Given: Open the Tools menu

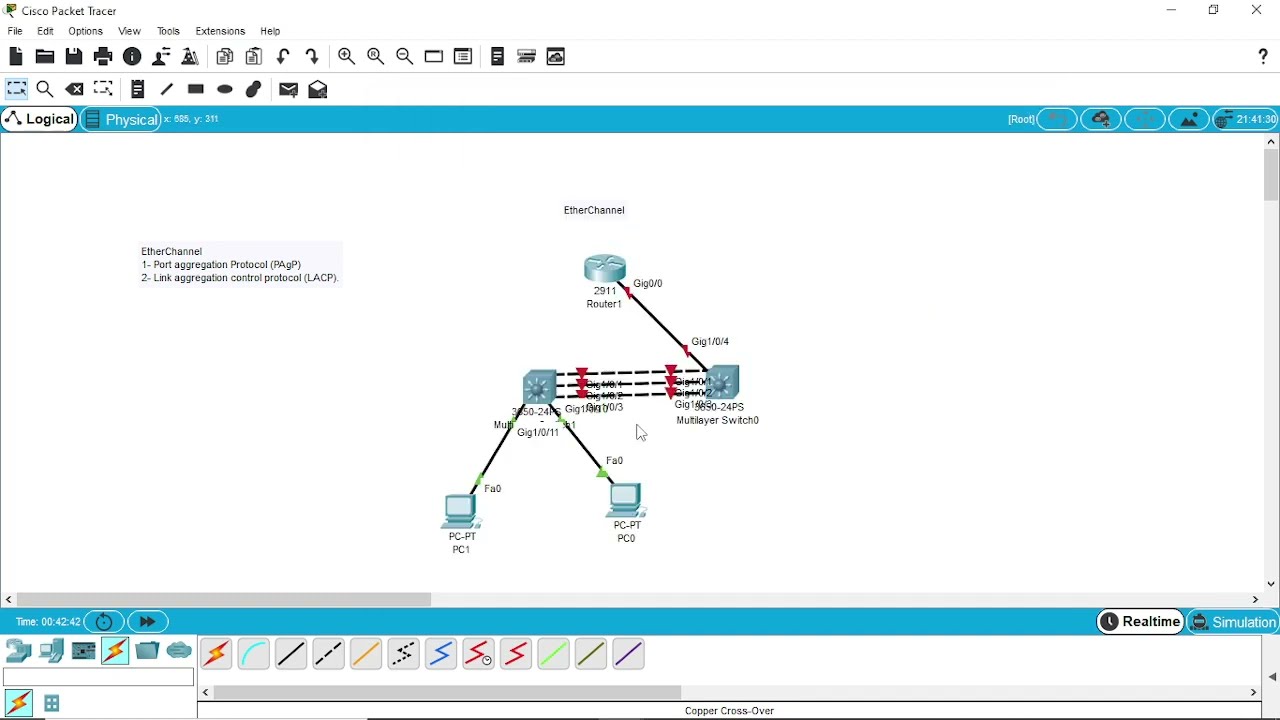Looking at the screenshot, I should [x=169, y=31].
